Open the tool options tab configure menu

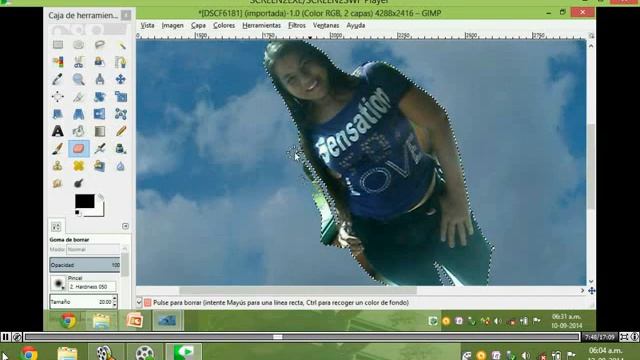pyautogui.click(x=125, y=226)
